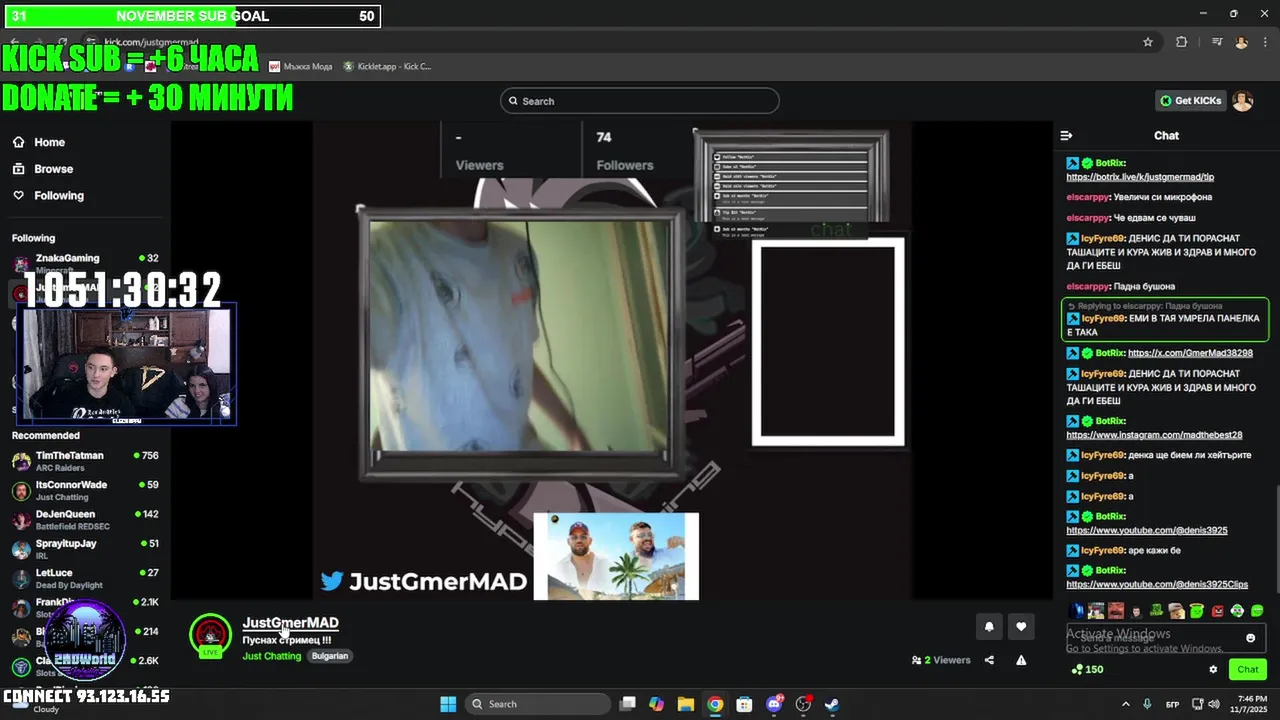Click the 150 KICKs points balance

pos(1086,670)
